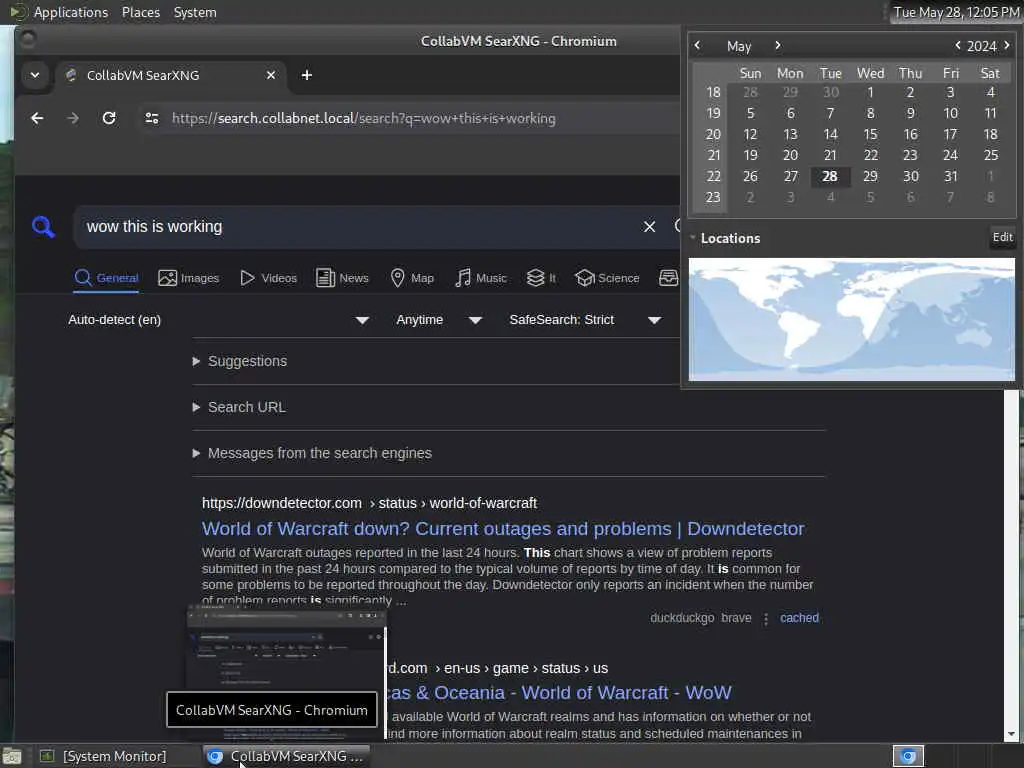Expand the Suggestions section
The image size is (1024, 768).
coord(240,361)
